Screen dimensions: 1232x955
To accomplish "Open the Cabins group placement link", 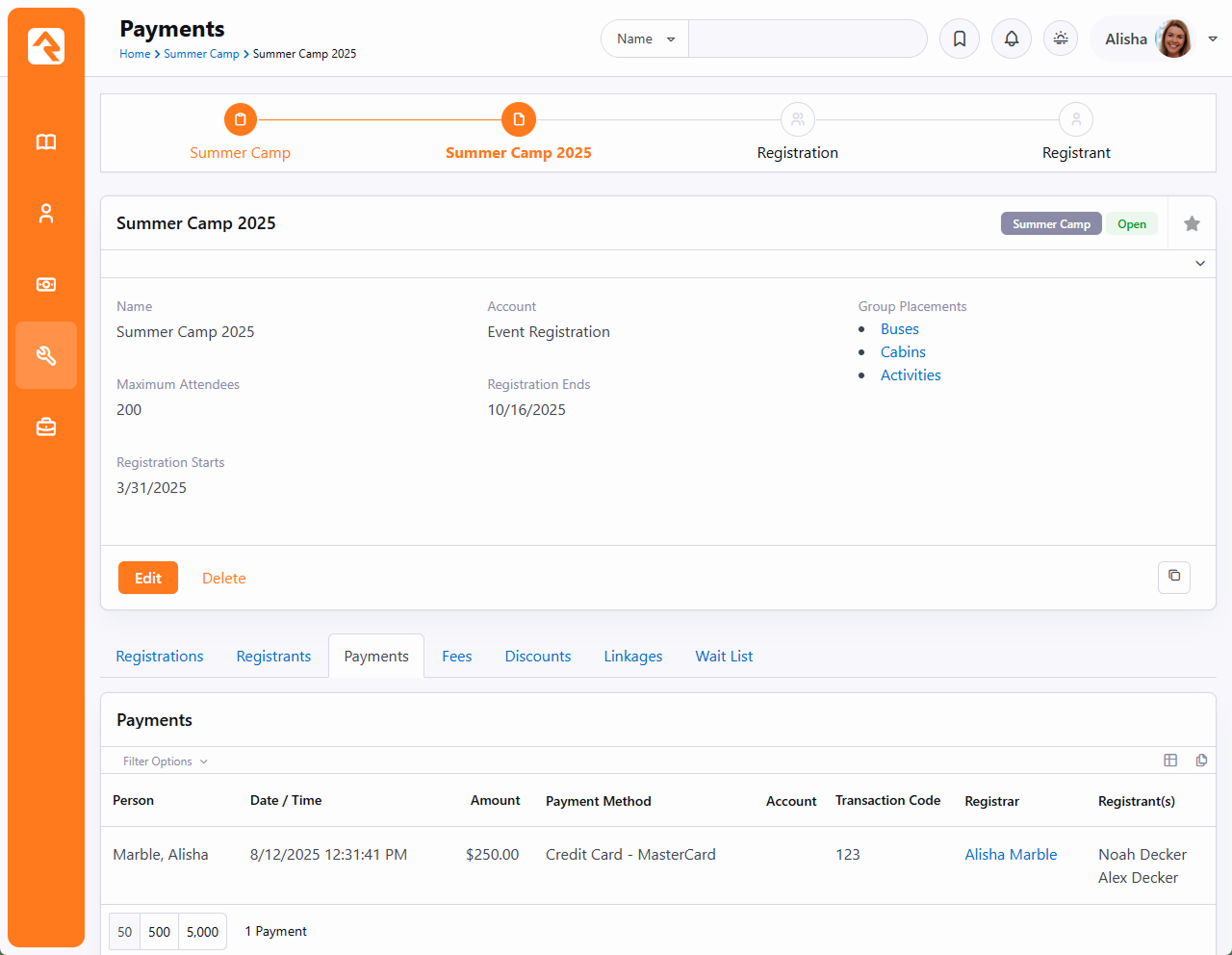I will click(x=903, y=352).
